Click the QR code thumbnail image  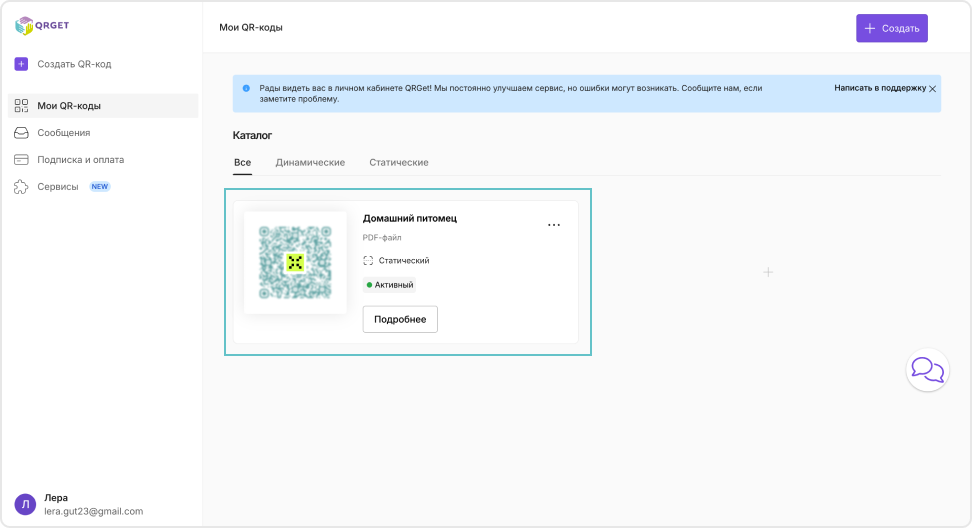coord(295,262)
